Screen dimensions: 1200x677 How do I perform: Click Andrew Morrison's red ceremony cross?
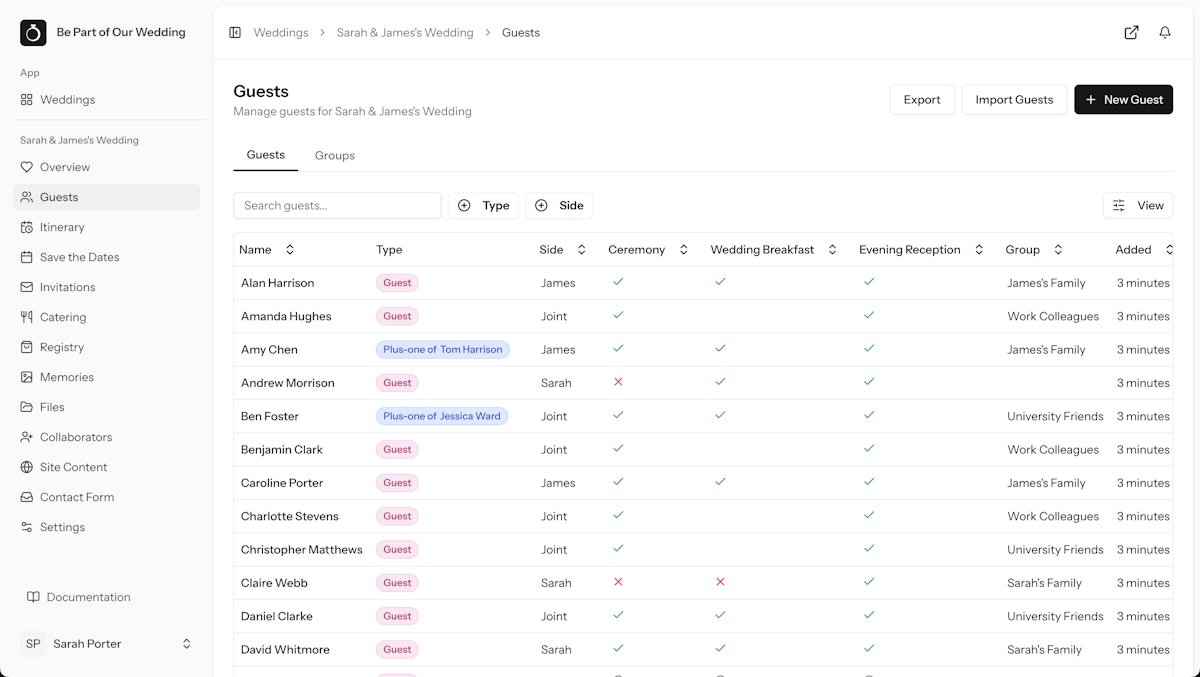pyautogui.click(x=618, y=382)
